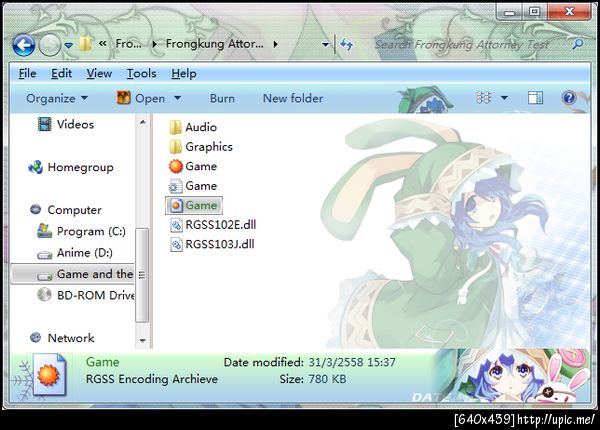Select the RGSS103J.dll file
The width and height of the screenshot is (600, 430).
tap(220, 244)
